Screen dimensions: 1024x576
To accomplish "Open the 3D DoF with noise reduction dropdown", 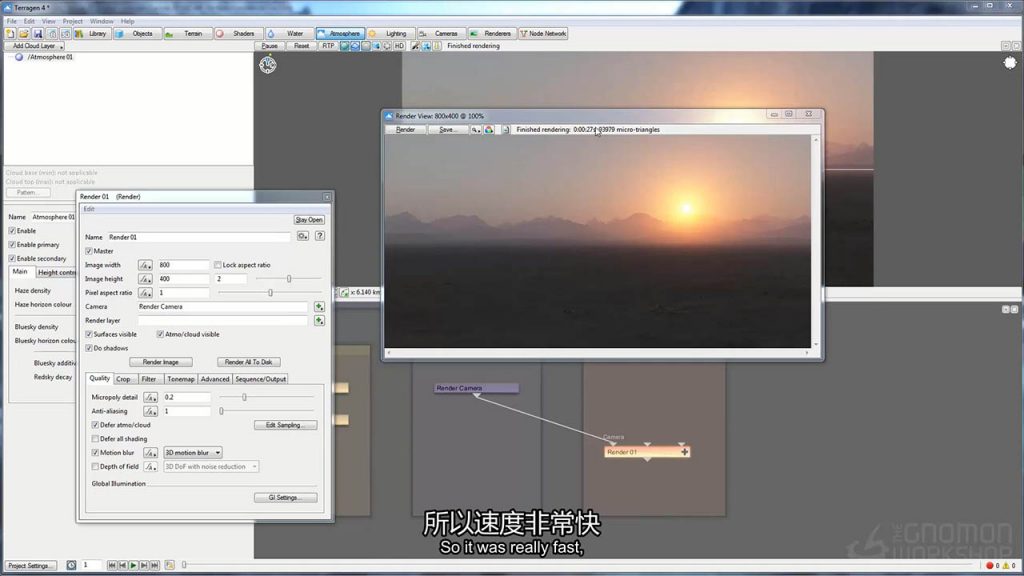I will [x=211, y=467].
